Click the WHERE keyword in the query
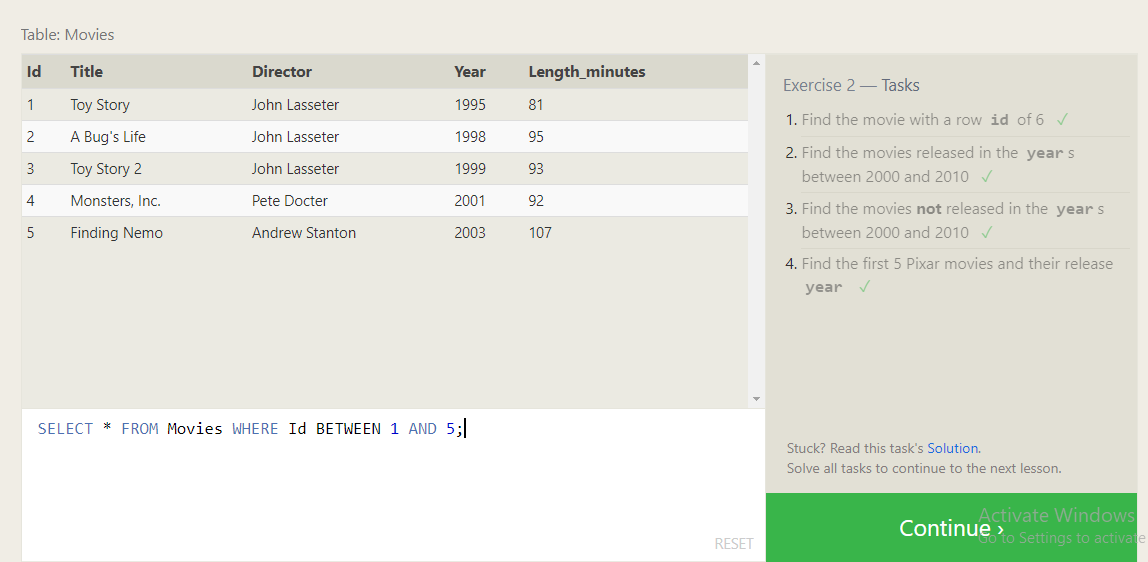The width and height of the screenshot is (1148, 562). pyautogui.click(x=255, y=429)
